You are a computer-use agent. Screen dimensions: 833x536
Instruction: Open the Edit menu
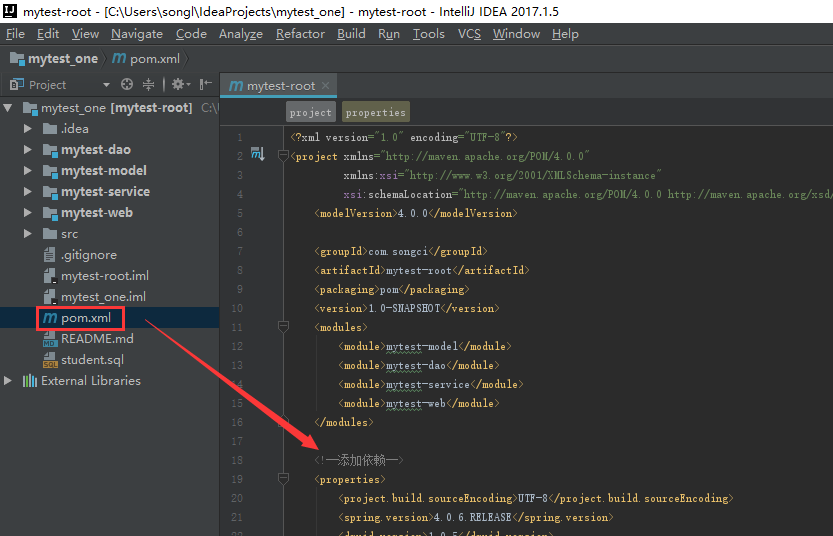pos(48,34)
